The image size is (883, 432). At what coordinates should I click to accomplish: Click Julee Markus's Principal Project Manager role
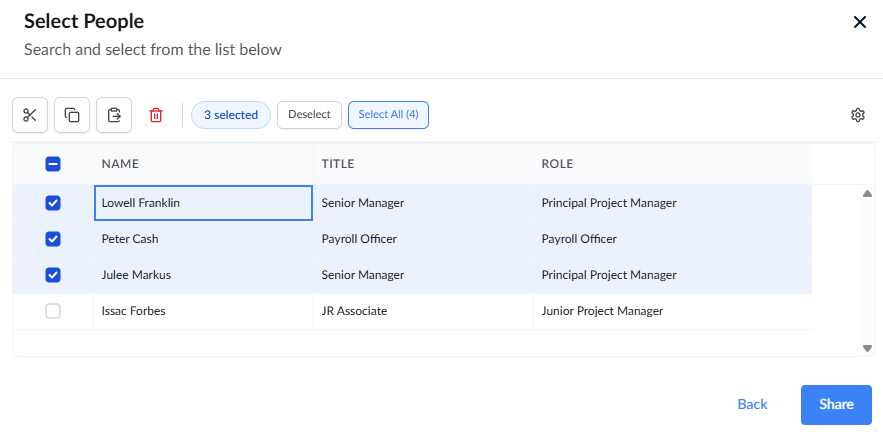672,275
